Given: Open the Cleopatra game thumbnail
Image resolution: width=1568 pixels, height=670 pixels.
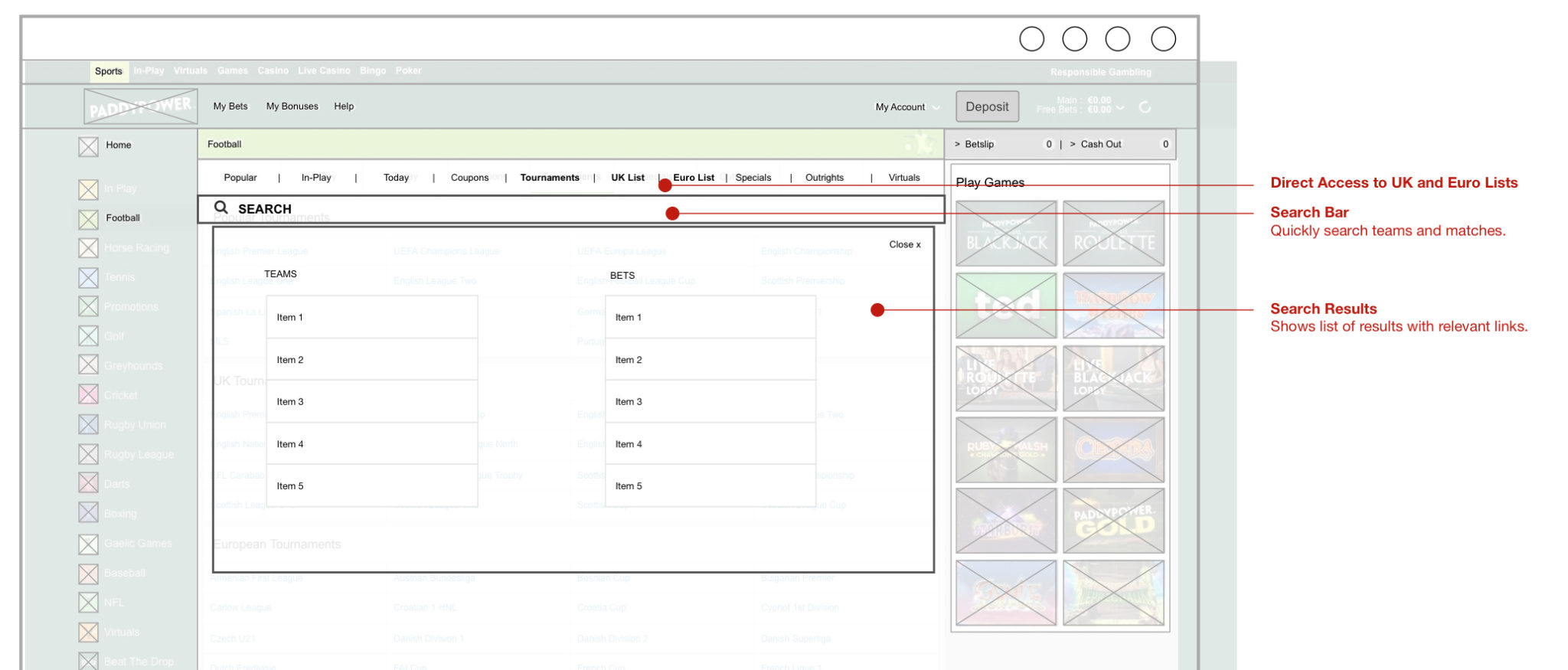Looking at the screenshot, I should pos(1113,449).
